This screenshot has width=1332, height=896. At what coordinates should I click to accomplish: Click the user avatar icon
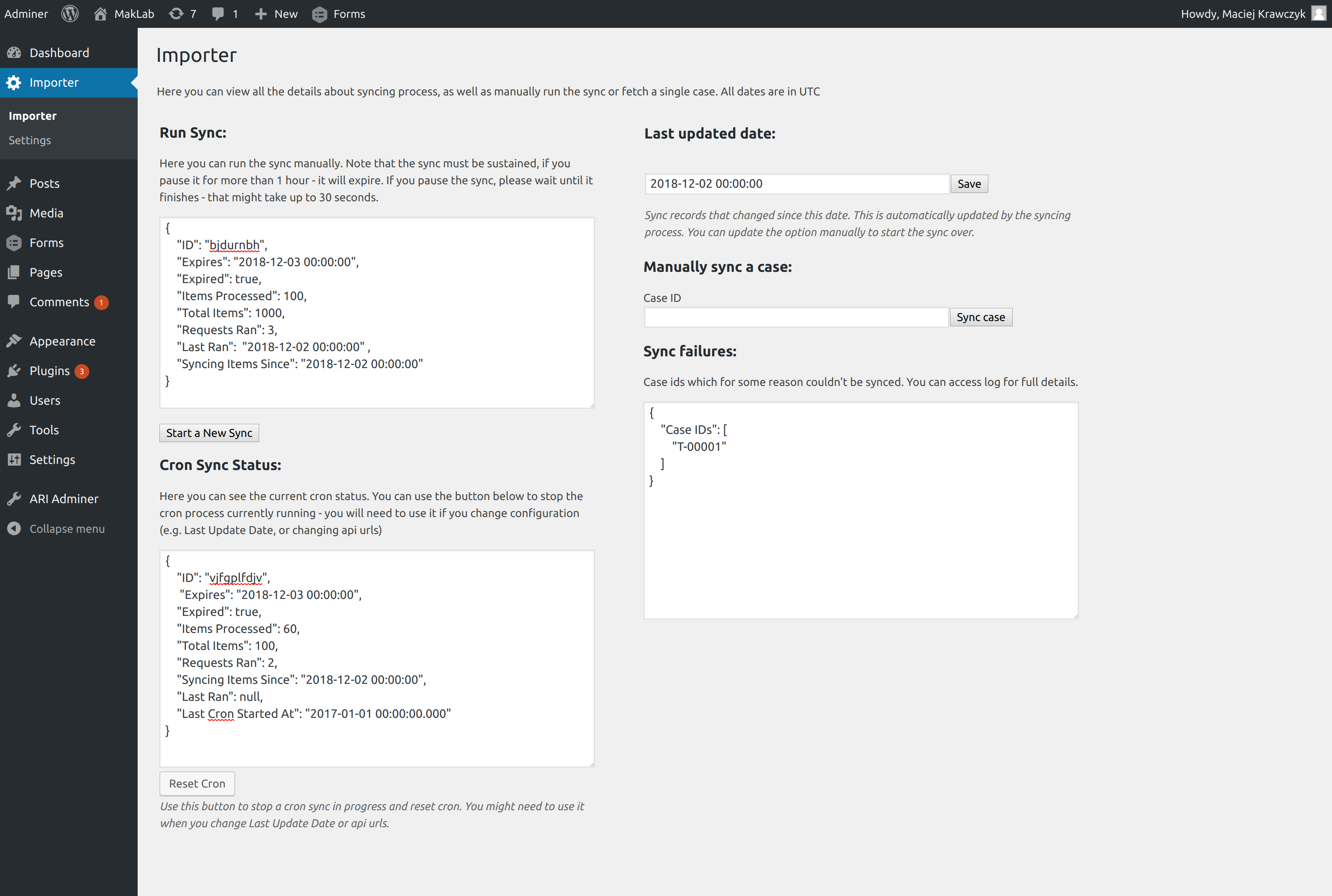[x=1318, y=13]
